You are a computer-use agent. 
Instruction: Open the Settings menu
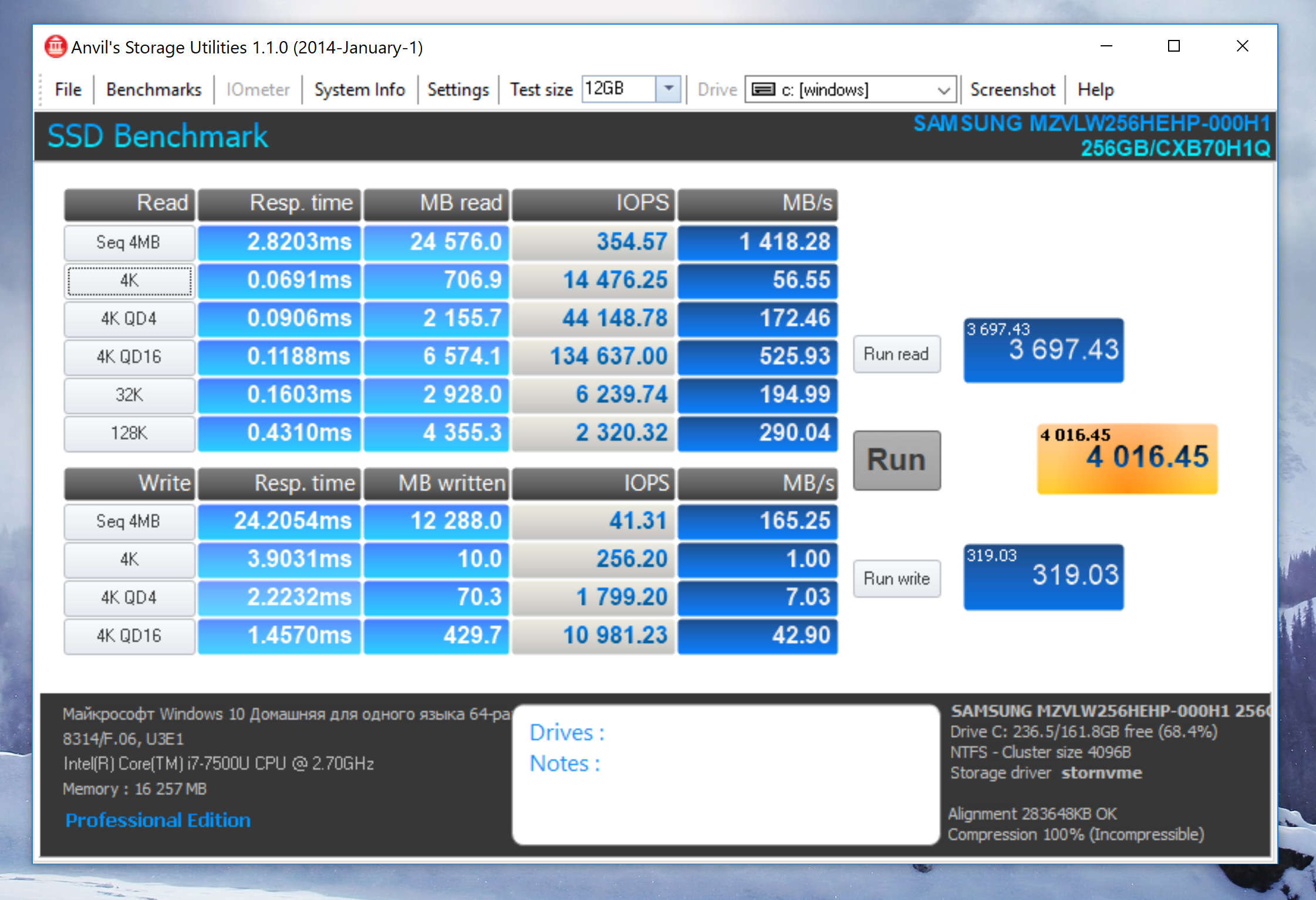[x=458, y=90]
